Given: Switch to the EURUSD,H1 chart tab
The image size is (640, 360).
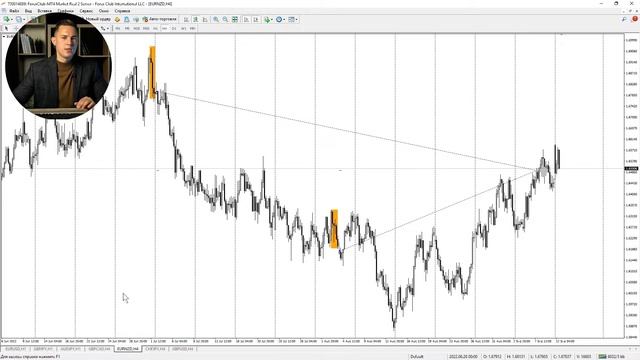Looking at the screenshot, I should (x=16, y=349).
